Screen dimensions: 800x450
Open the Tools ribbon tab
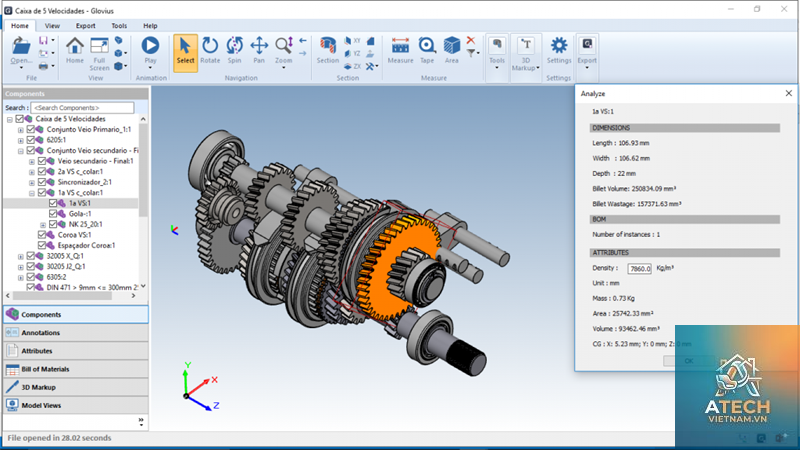tap(119, 26)
